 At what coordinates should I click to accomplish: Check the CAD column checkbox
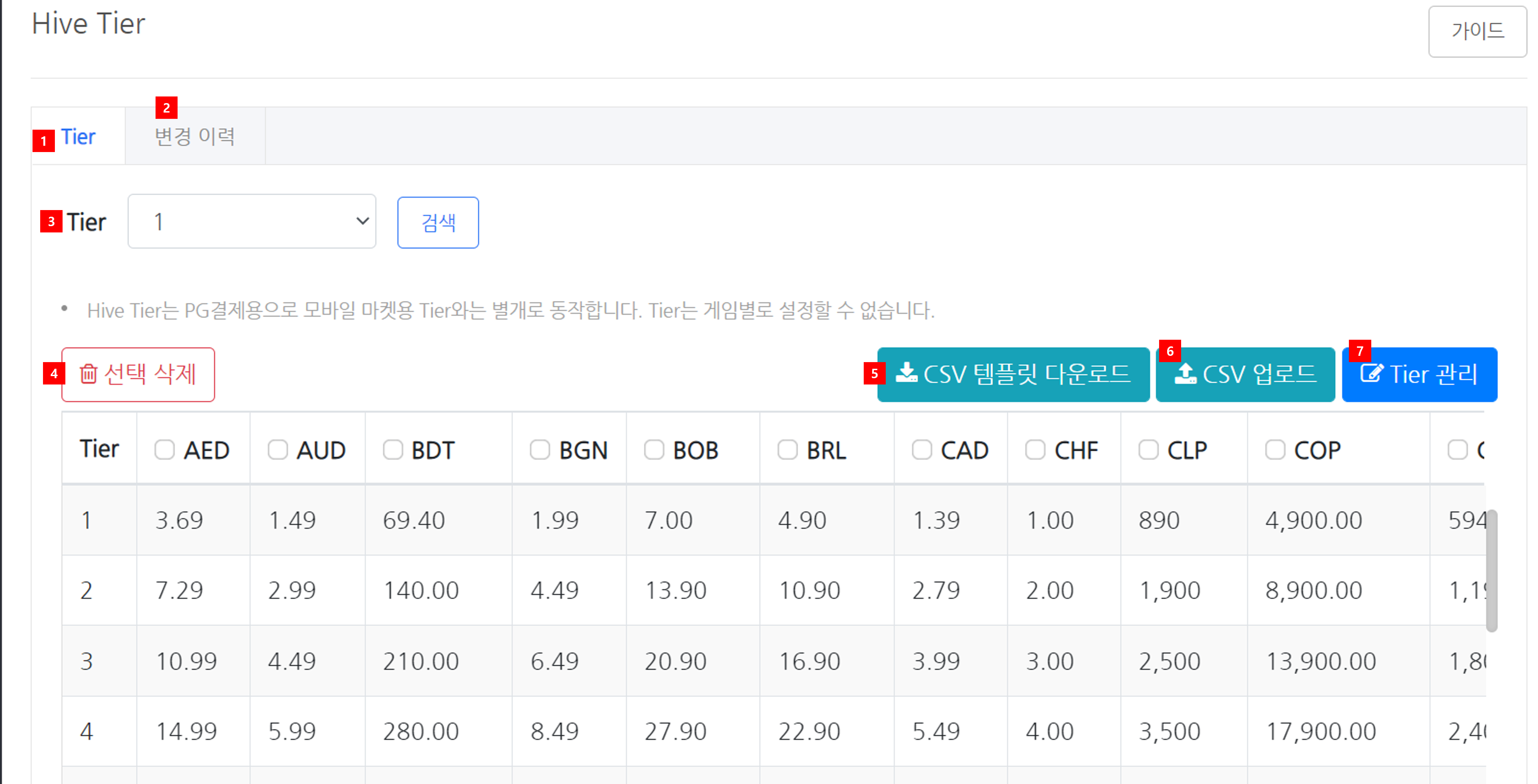(x=922, y=449)
